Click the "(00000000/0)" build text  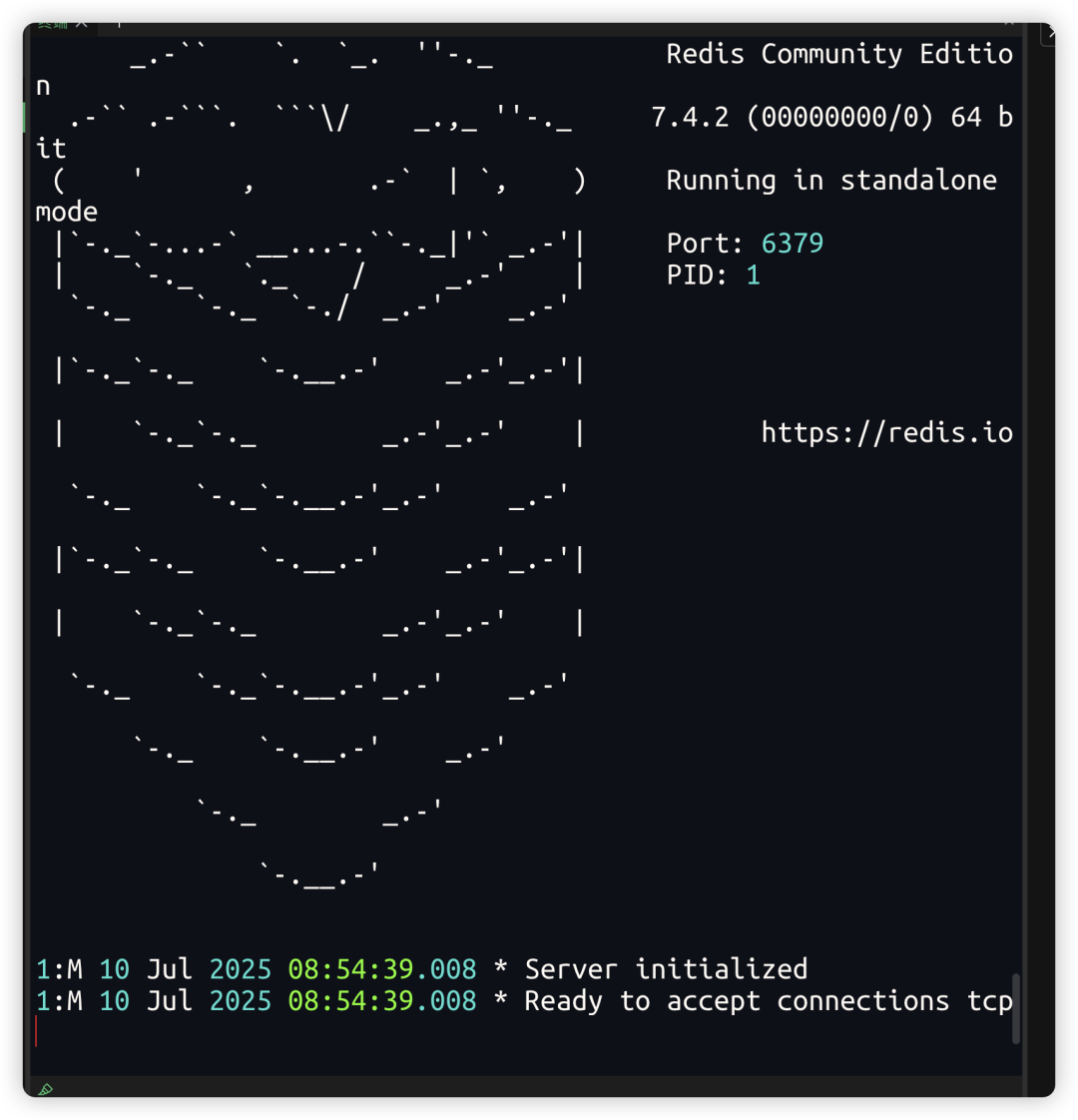point(839,117)
